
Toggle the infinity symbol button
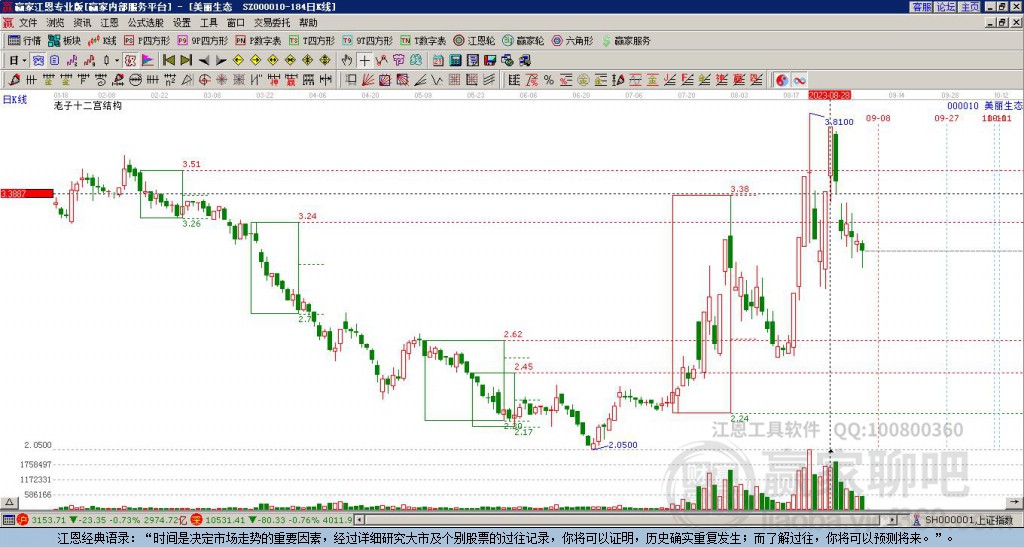(799, 80)
